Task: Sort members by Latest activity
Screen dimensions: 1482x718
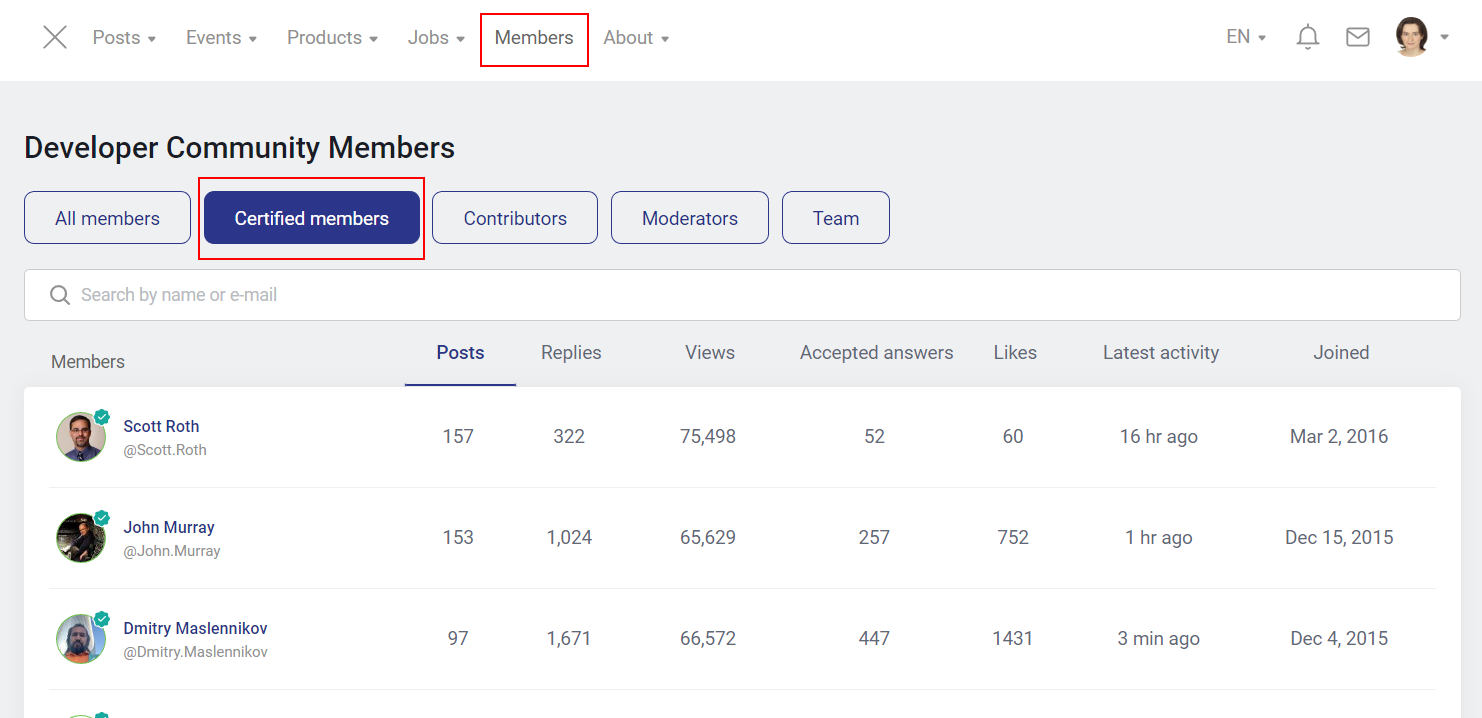Action: point(1161,353)
